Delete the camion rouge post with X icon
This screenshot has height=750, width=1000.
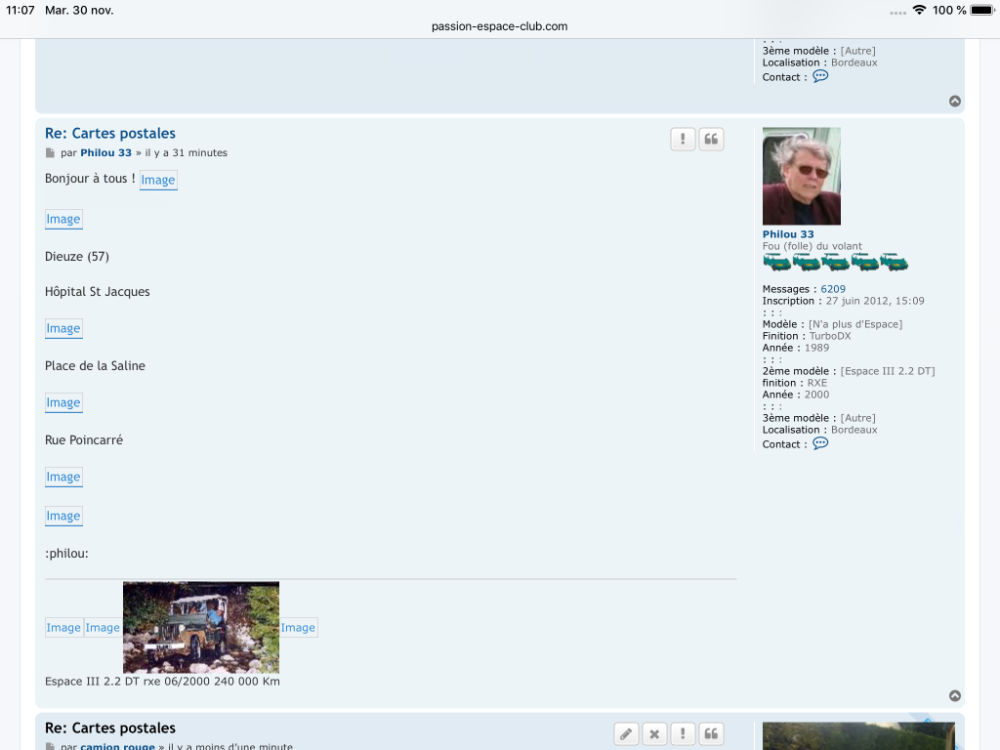[x=654, y=735]
